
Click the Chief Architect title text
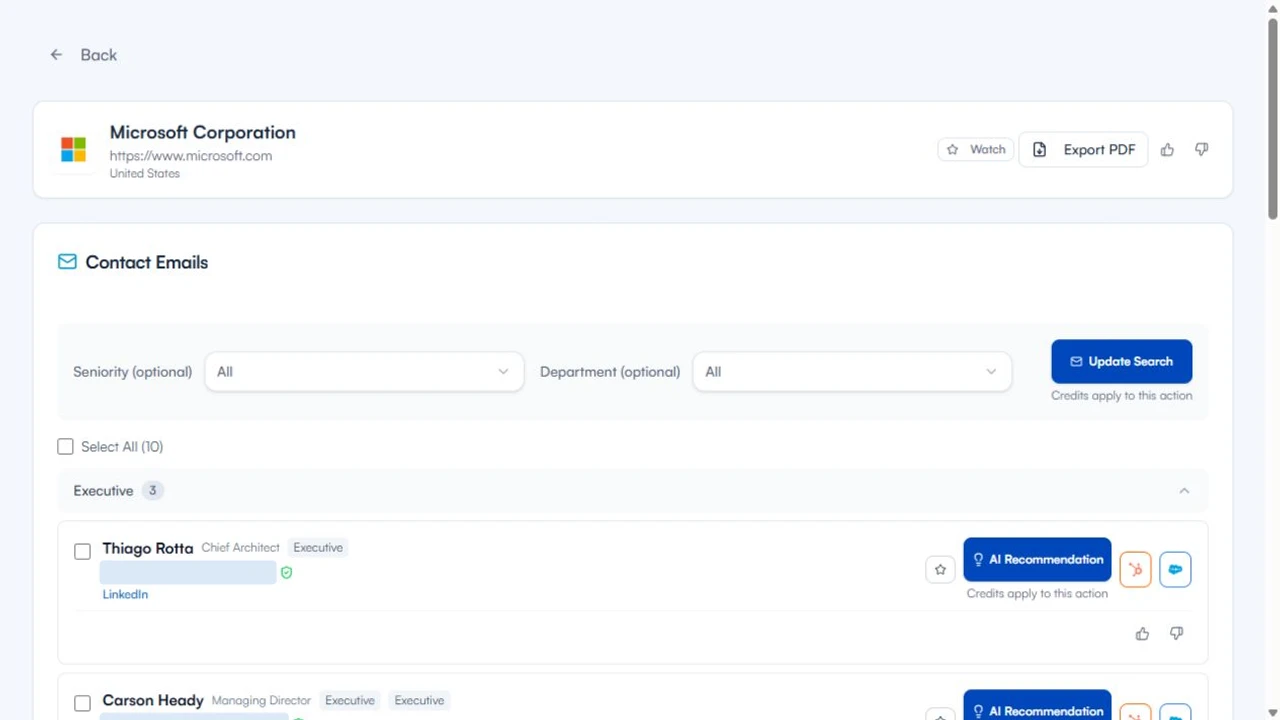pos(240,548)
